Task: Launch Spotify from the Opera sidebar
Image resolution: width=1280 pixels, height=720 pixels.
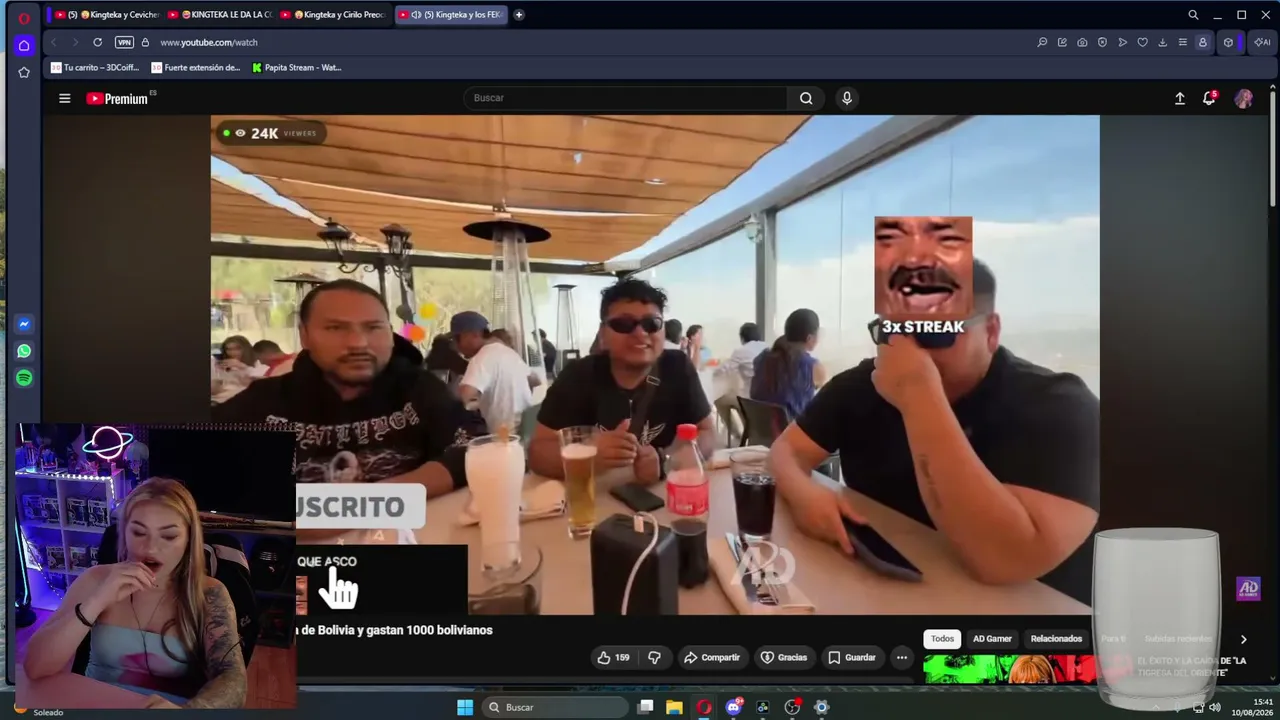Action: click(24, 378)
